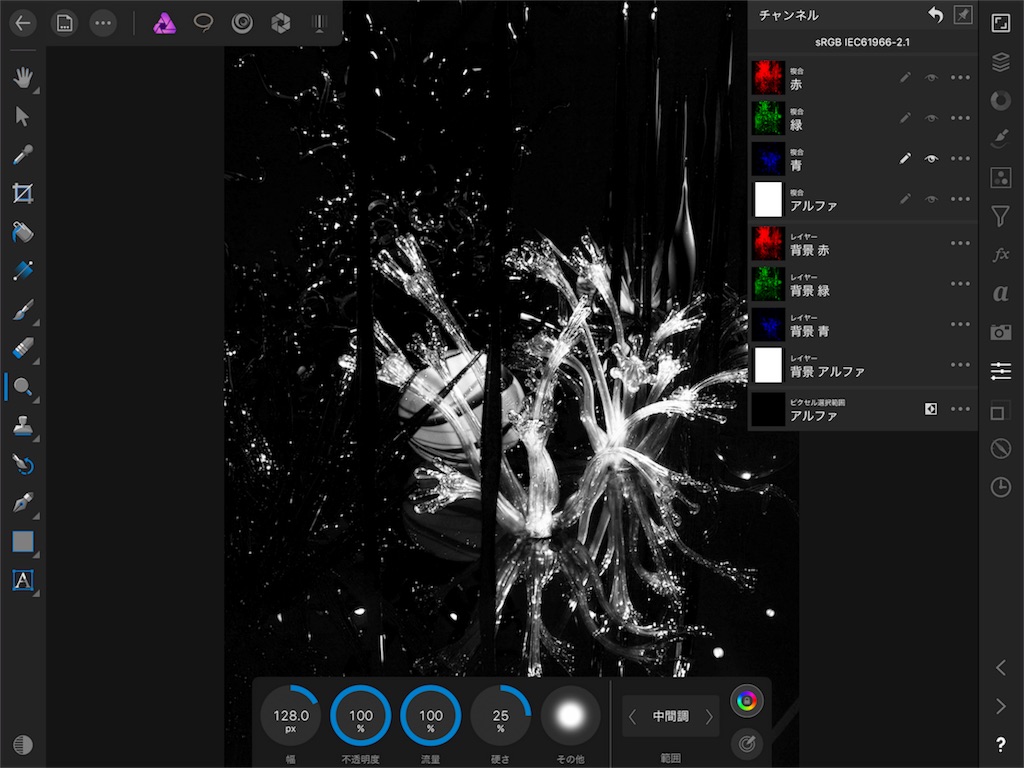Open options for the 緑 channel
Image resolution: width=1024 pixels, height=768 pixels.
(960, 118)
